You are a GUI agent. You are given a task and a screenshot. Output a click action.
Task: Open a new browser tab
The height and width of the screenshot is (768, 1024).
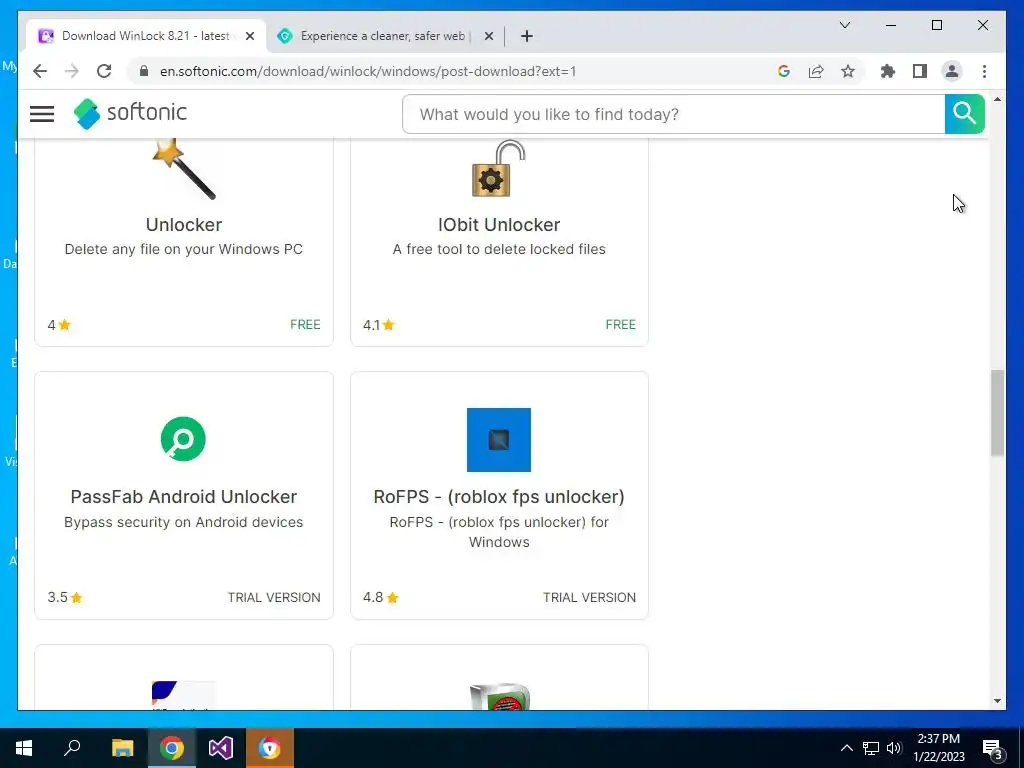(527, 36)
